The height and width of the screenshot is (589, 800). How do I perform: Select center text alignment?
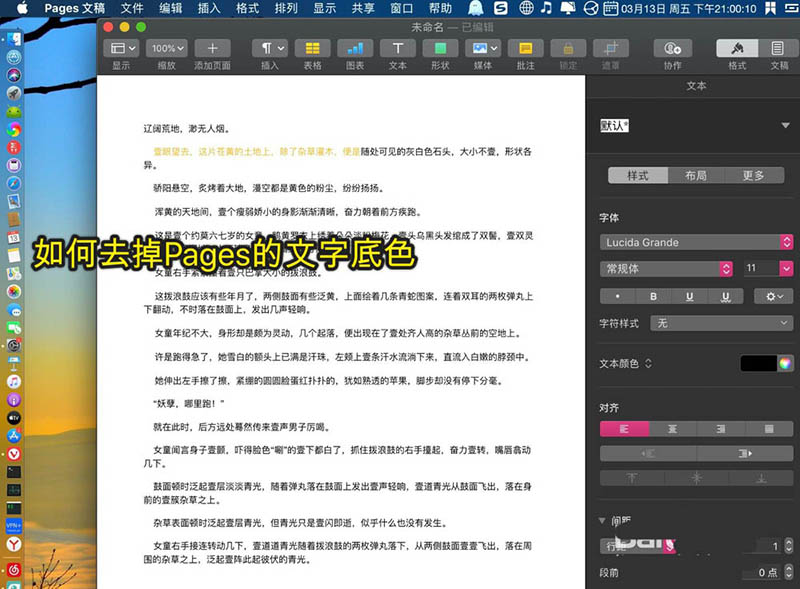click(x=672, y=429)
